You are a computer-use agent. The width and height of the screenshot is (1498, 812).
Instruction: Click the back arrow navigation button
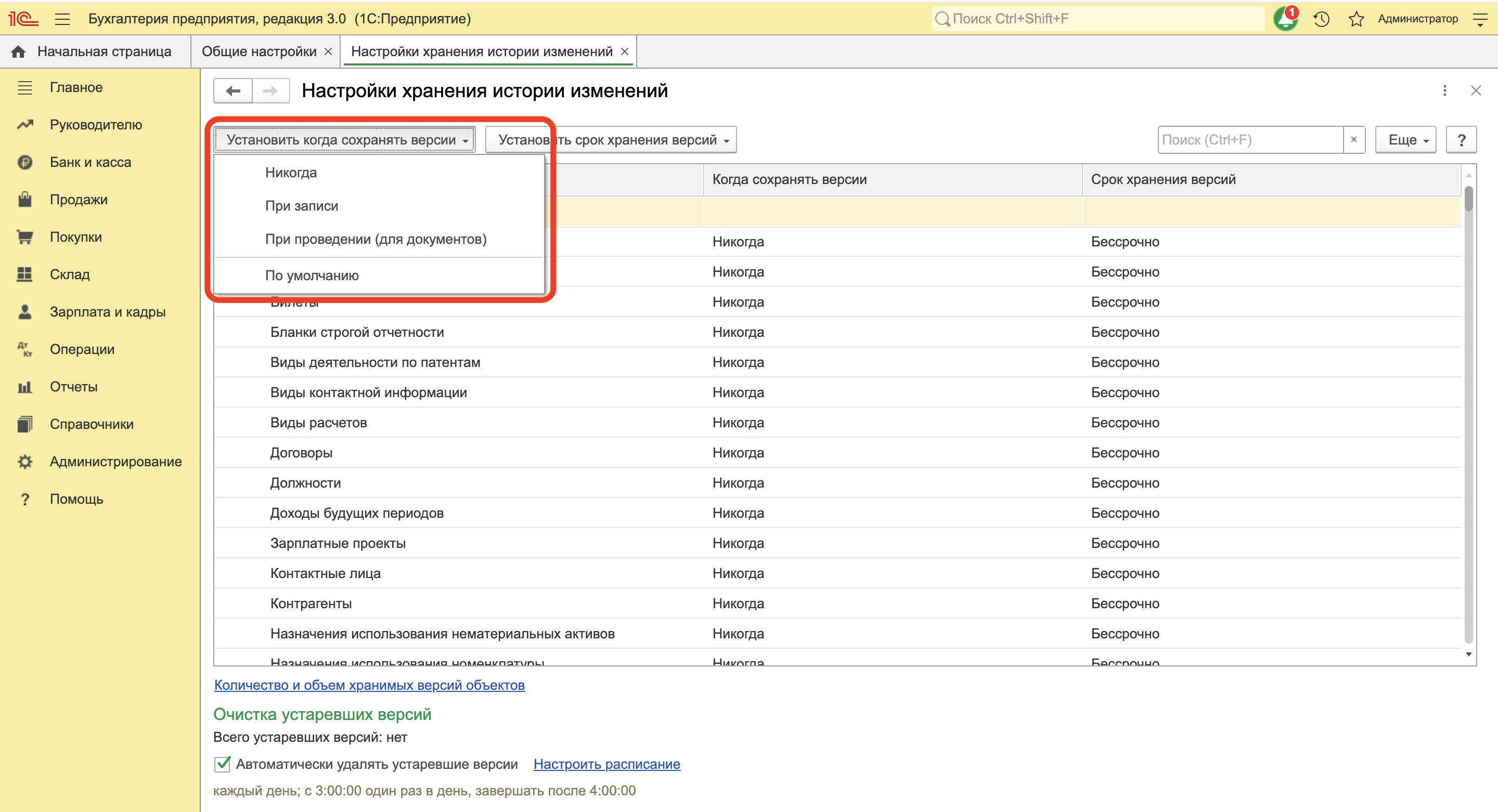(233, 90)
